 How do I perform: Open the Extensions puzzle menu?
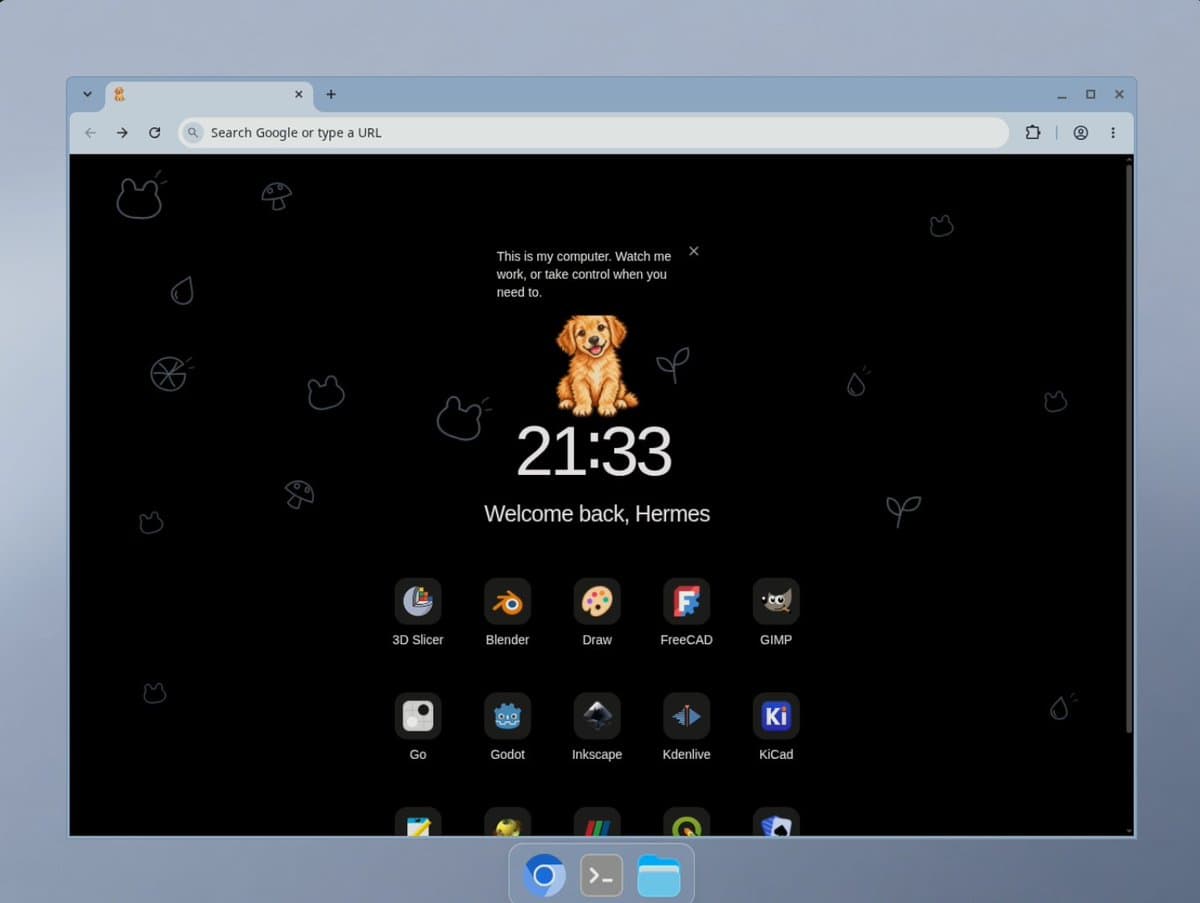tap(1033, 132)
